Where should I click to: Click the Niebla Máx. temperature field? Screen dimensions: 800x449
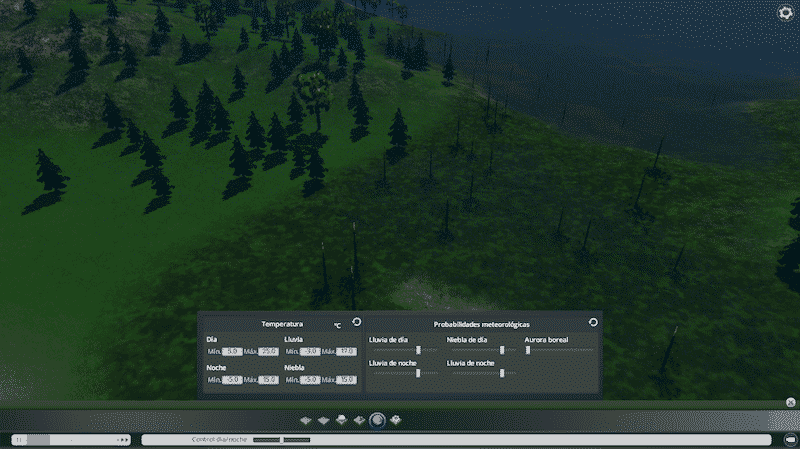[x=346, y=380]
